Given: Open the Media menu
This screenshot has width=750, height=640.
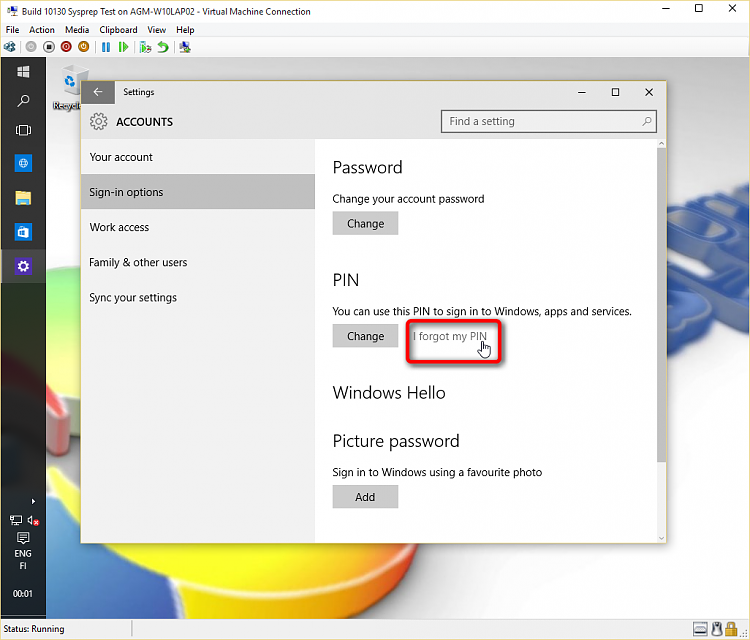Looking at the screenshot, I should point(77,30).
